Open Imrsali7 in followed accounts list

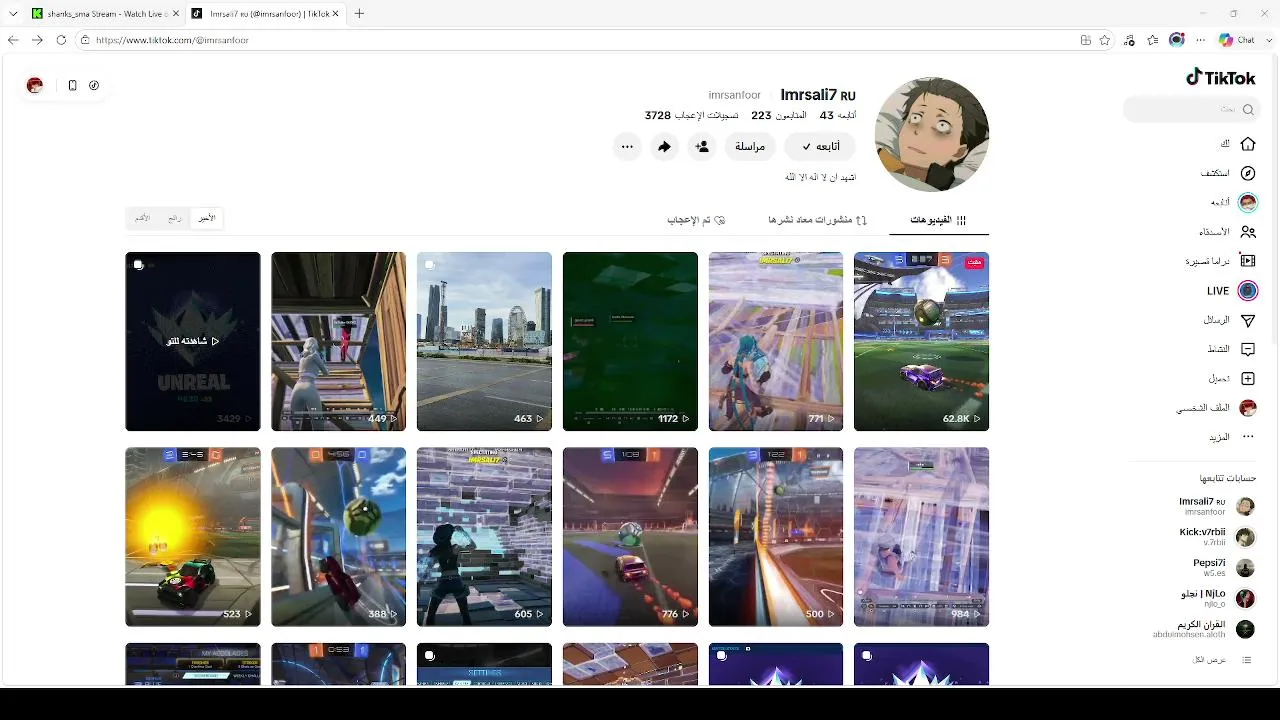point(1216,506)
